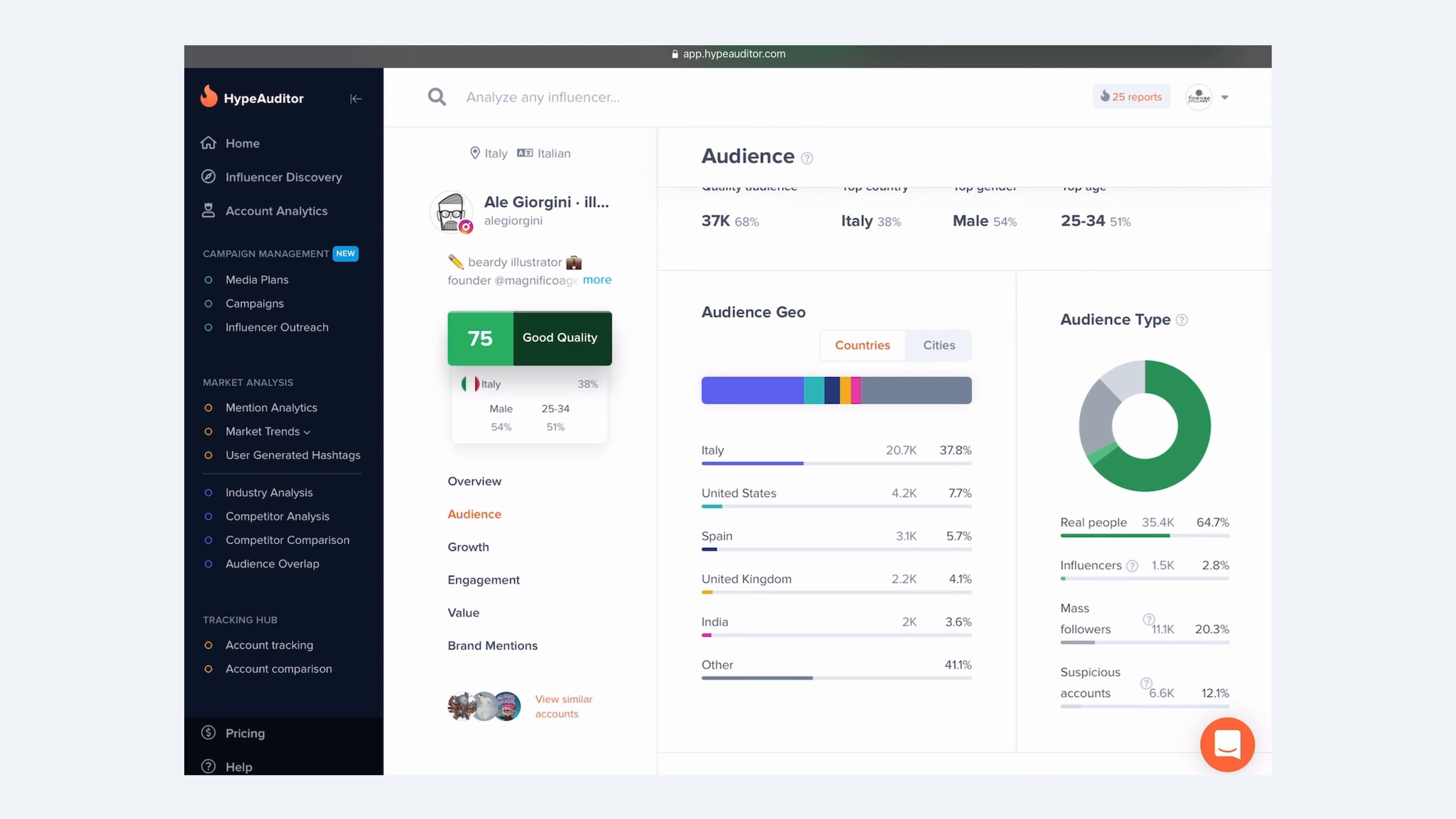Click the Mass followers help icon
Screen dimensions: 1456x819
coord(1148,619)
